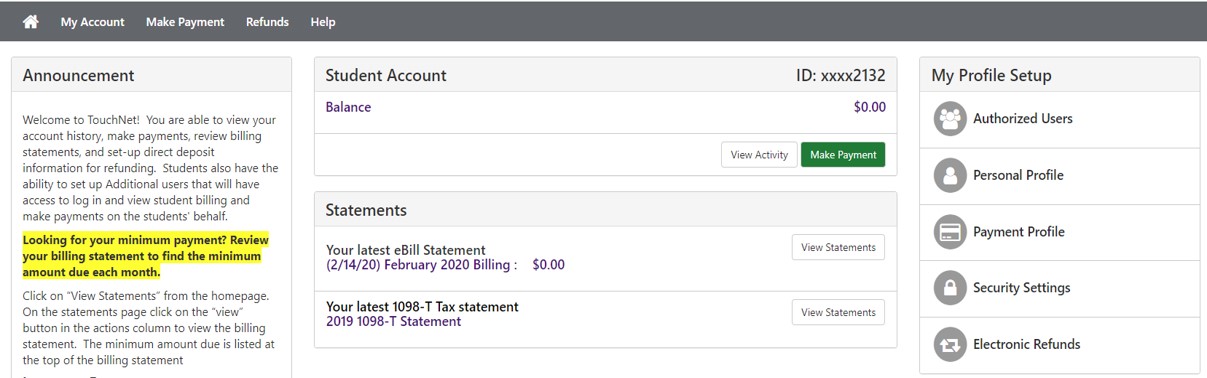Open the Electronic Refunds arrows icon
Screen dimensions: 1207x378
point(949,345)
